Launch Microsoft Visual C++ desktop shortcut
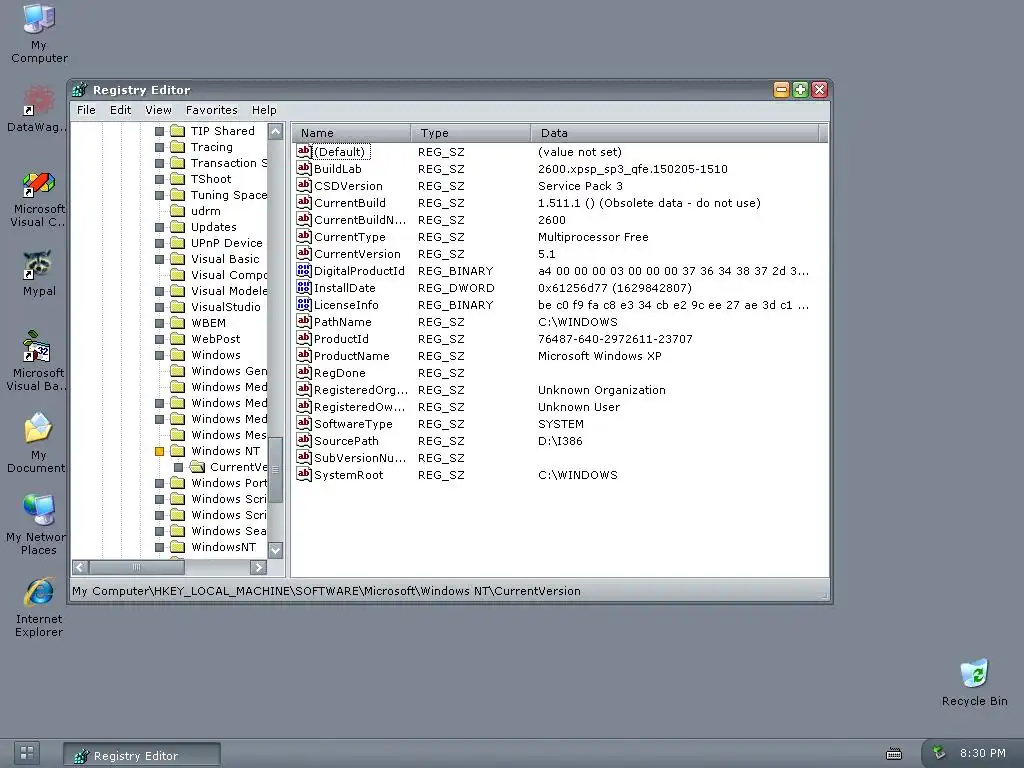Screen dimensions: 1024x768 pyautogui.click(x=39, y=199)
